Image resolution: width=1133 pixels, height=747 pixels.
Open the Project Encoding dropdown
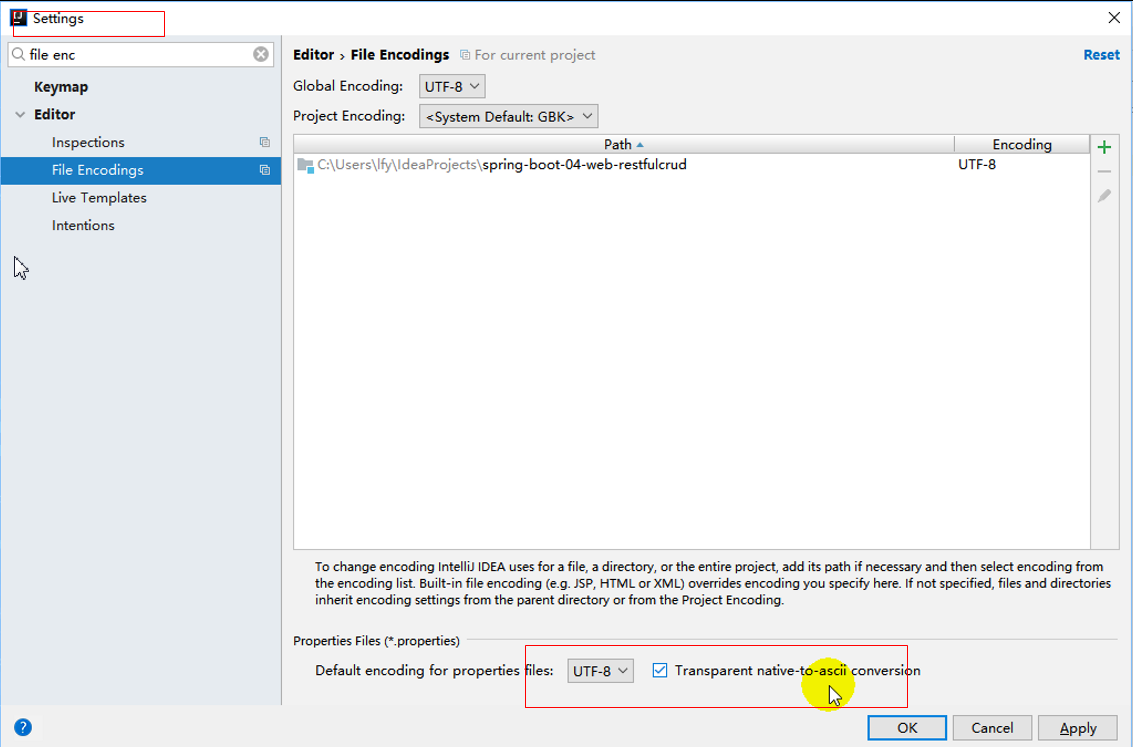coord(509,116)
